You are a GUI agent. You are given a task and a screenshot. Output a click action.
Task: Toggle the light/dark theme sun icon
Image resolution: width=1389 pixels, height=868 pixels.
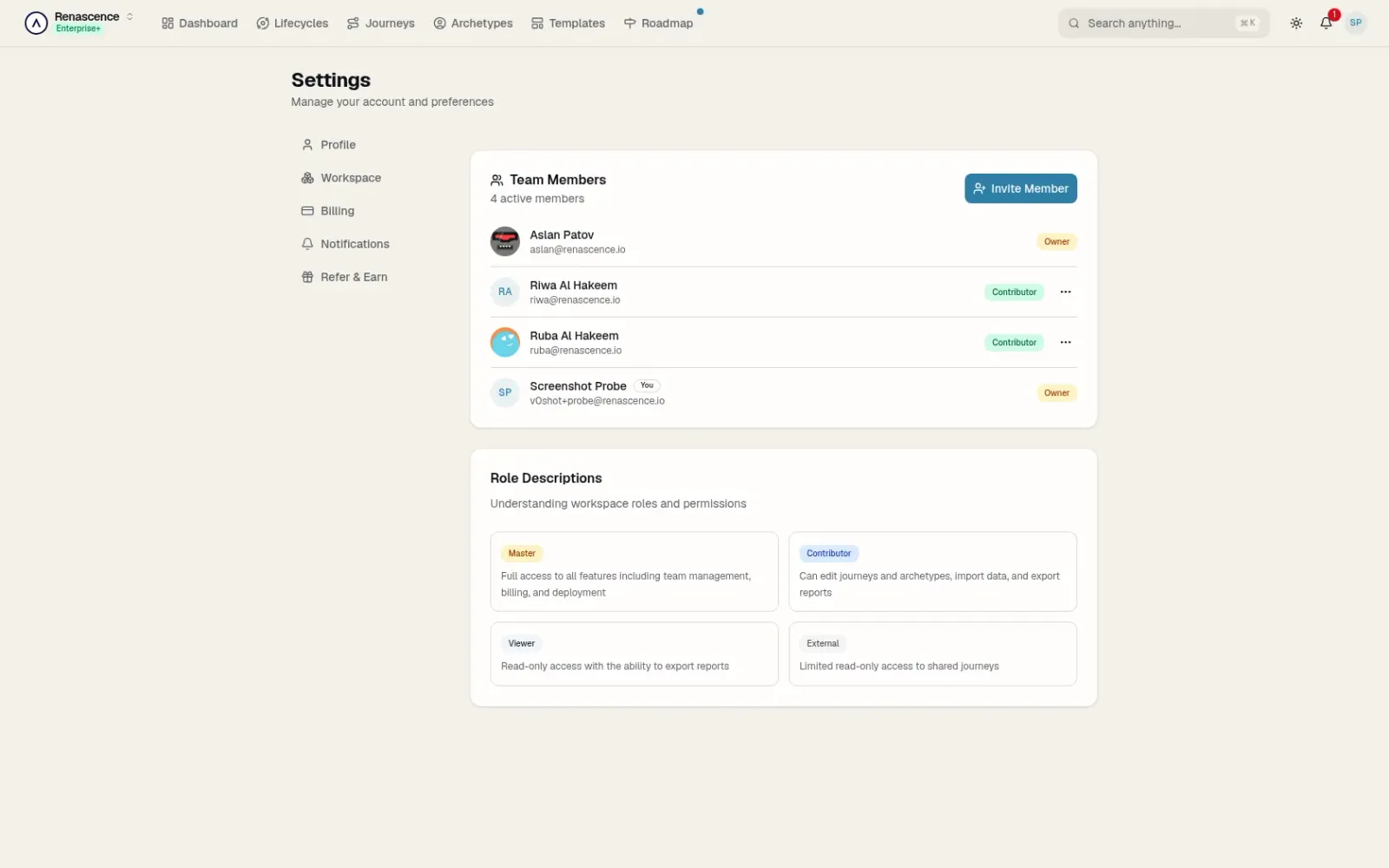click(x=1296, y=23)
